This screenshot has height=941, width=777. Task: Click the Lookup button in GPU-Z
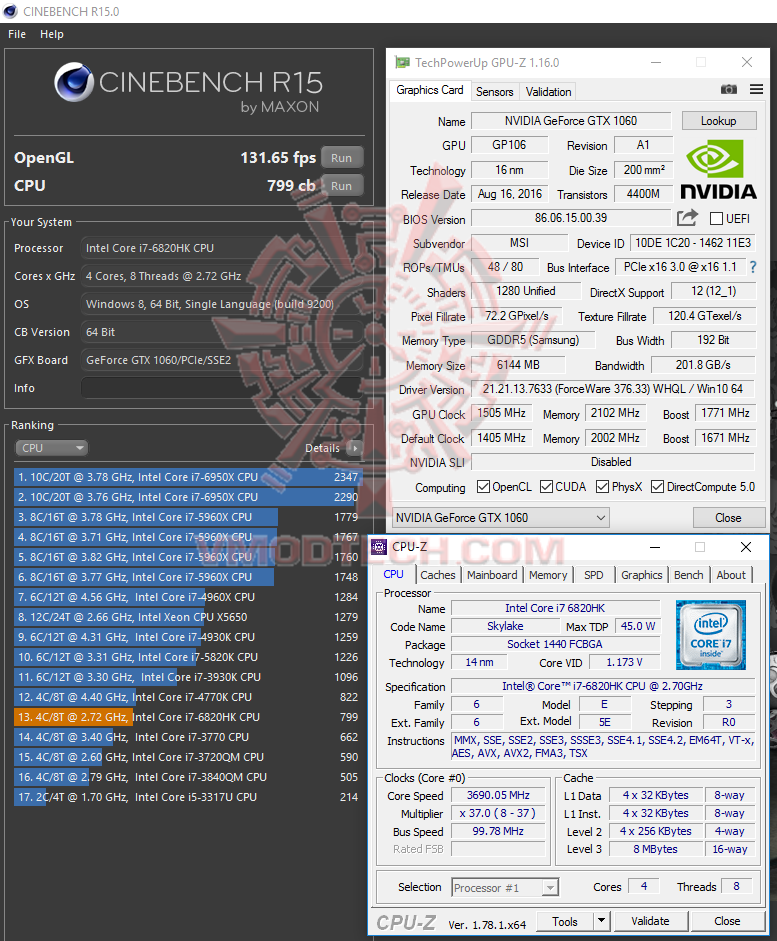point(719,121)
